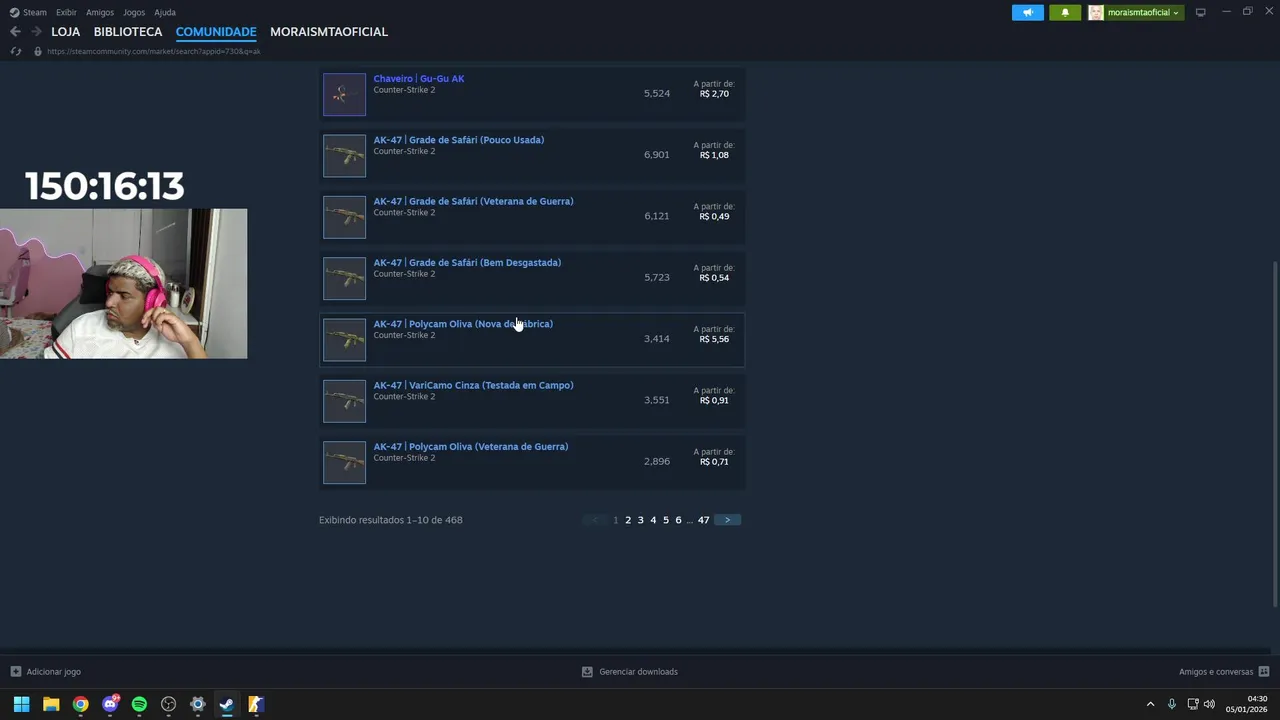
Task: Click the Safári (Bem Desgastada) thumbnail
Action: point(344,278)
